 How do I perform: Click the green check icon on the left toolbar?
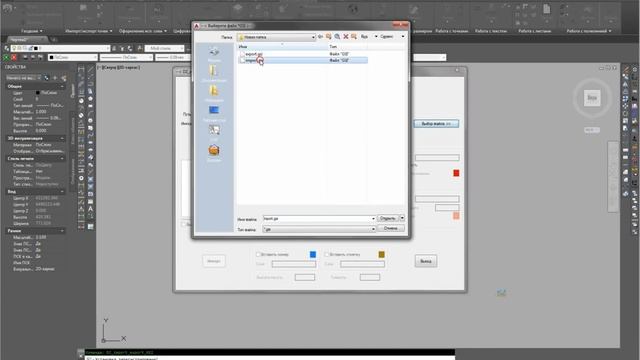pos(6,58)
